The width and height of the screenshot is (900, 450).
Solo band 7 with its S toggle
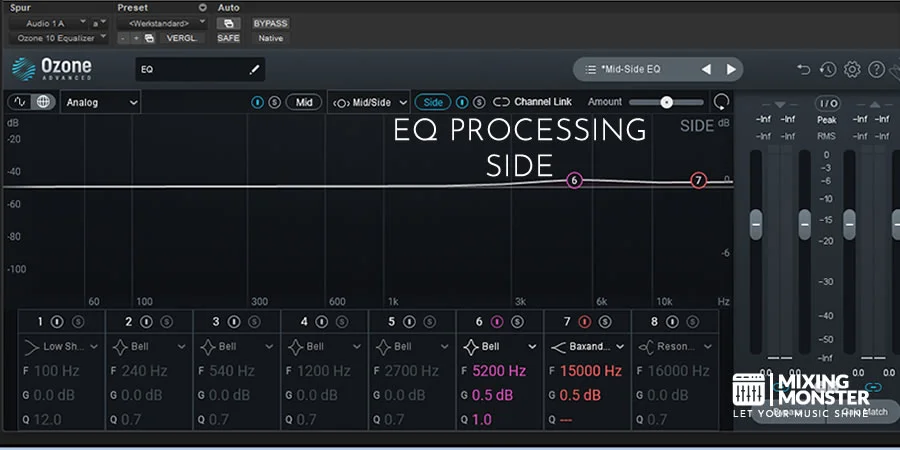(x=605, y=322)
